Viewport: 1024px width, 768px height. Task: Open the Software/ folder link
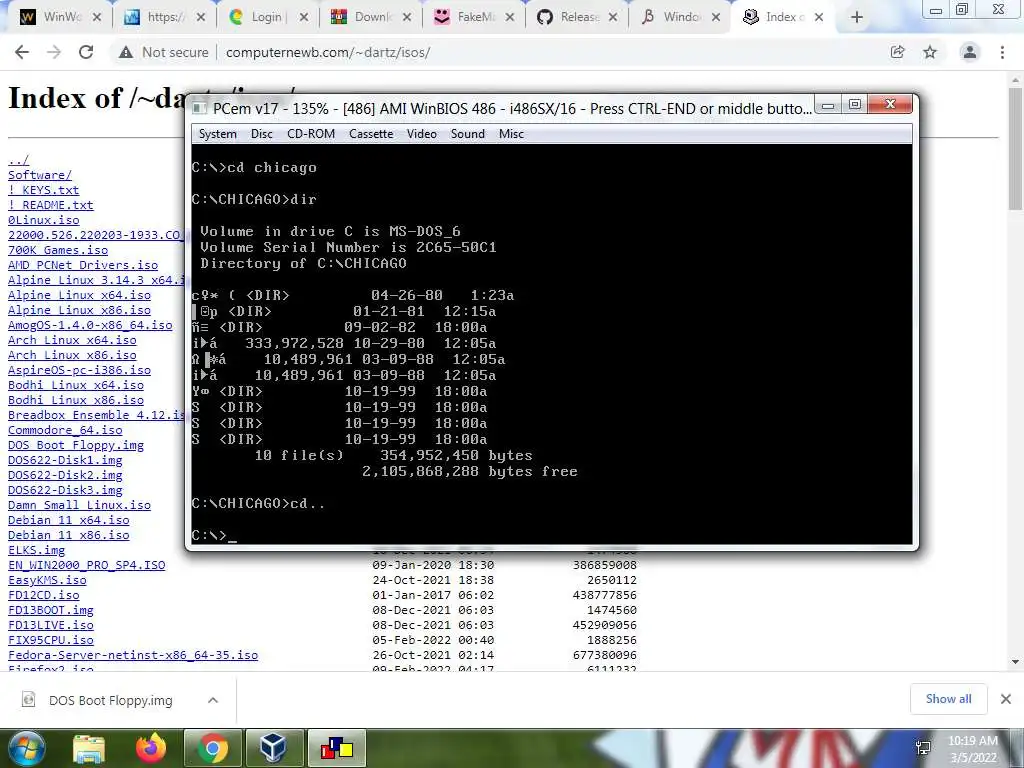(x=40, y=175)
